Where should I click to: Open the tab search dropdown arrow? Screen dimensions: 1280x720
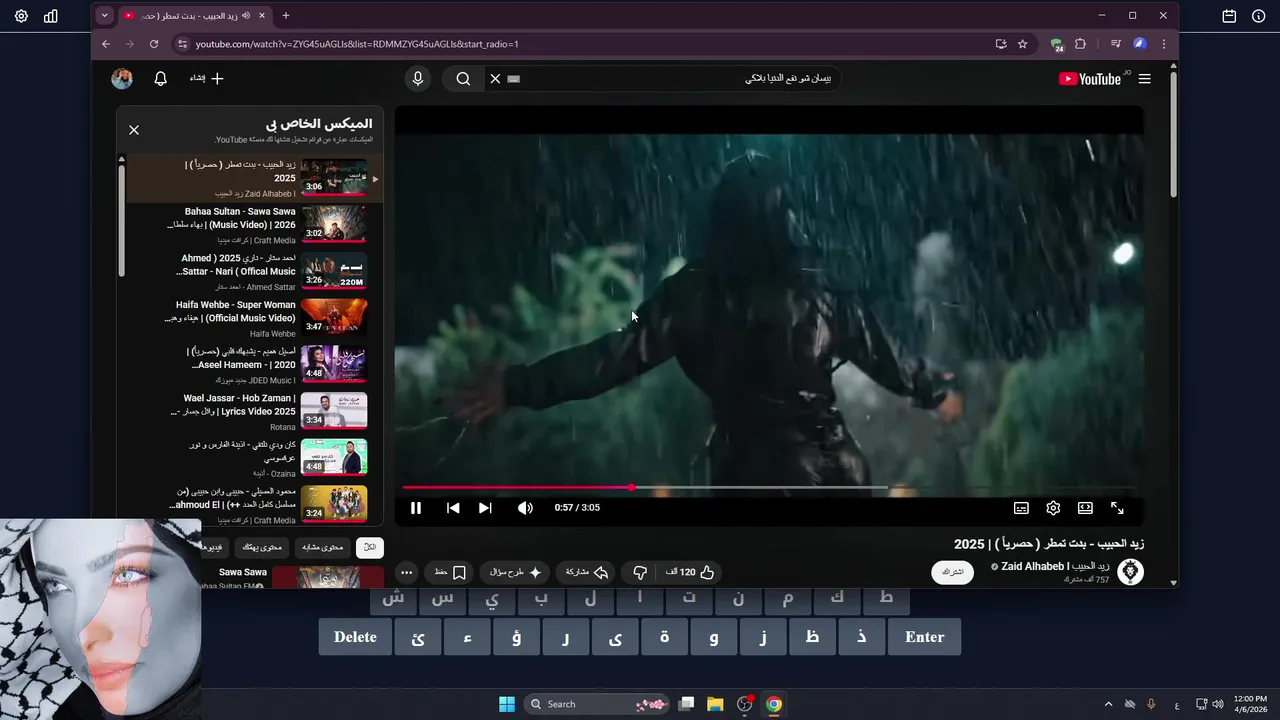coord(104,16)
